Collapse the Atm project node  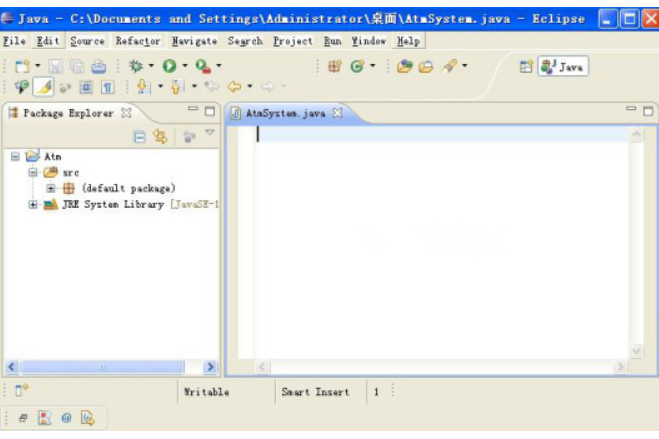point(16,157)
